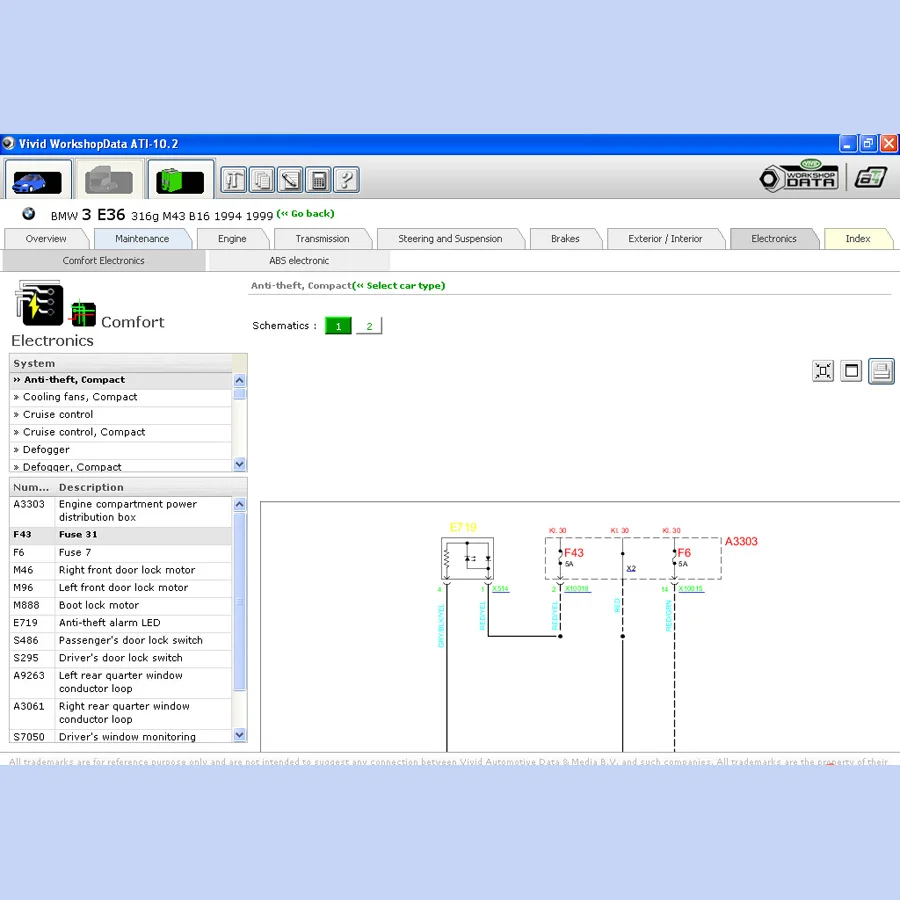
Task: Select Defogger, Compact system entry
Action: click(121, 466)
